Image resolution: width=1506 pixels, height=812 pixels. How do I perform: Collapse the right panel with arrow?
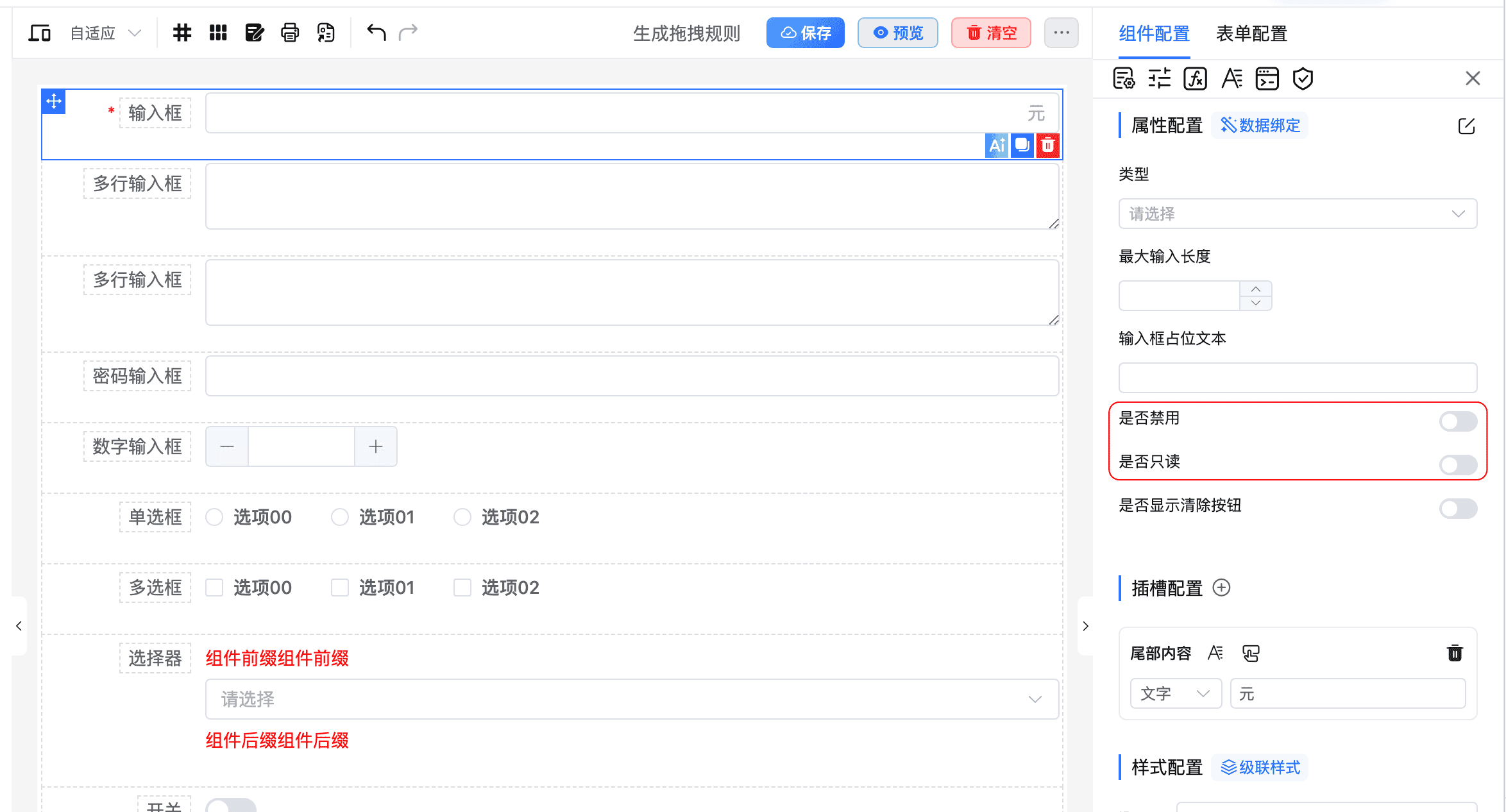click(x=1085, y=626)
